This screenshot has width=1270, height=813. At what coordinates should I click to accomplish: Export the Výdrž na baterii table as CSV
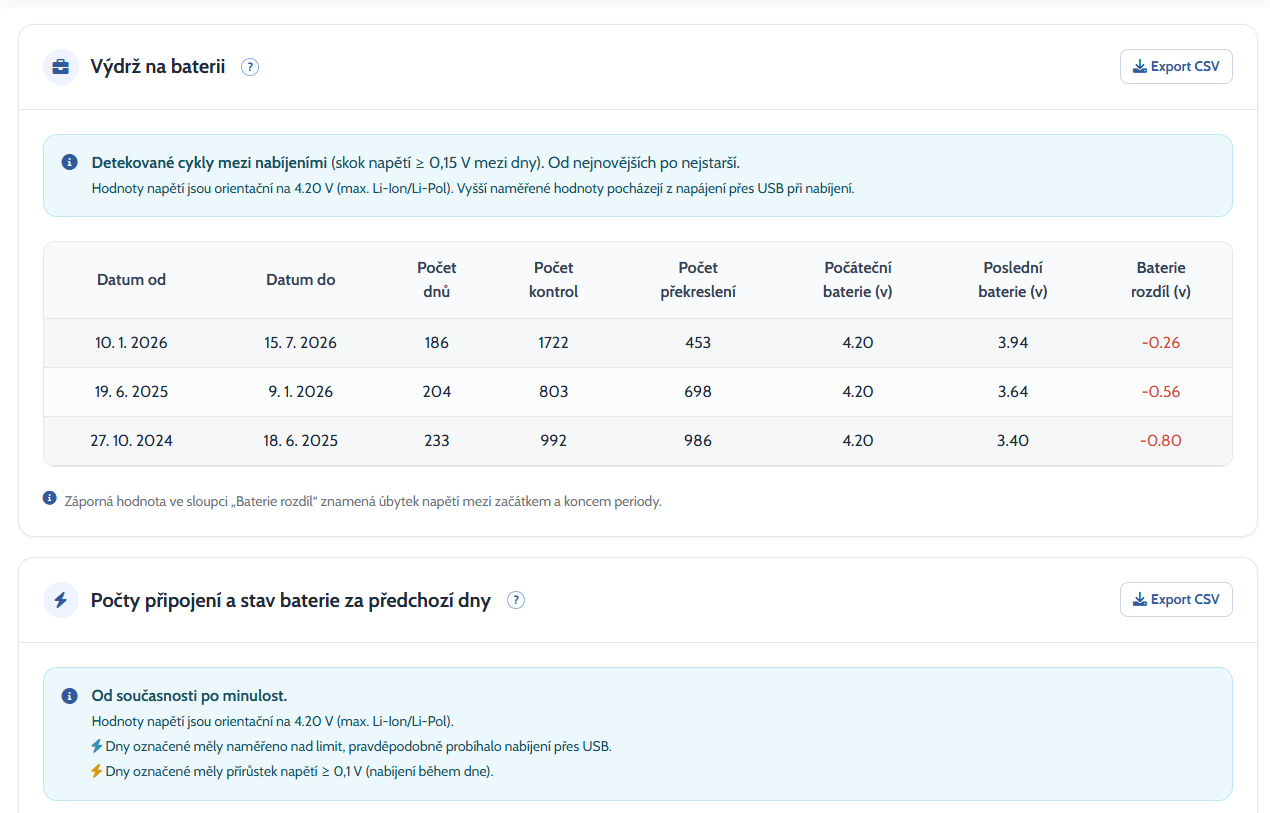coord(1176,66)
